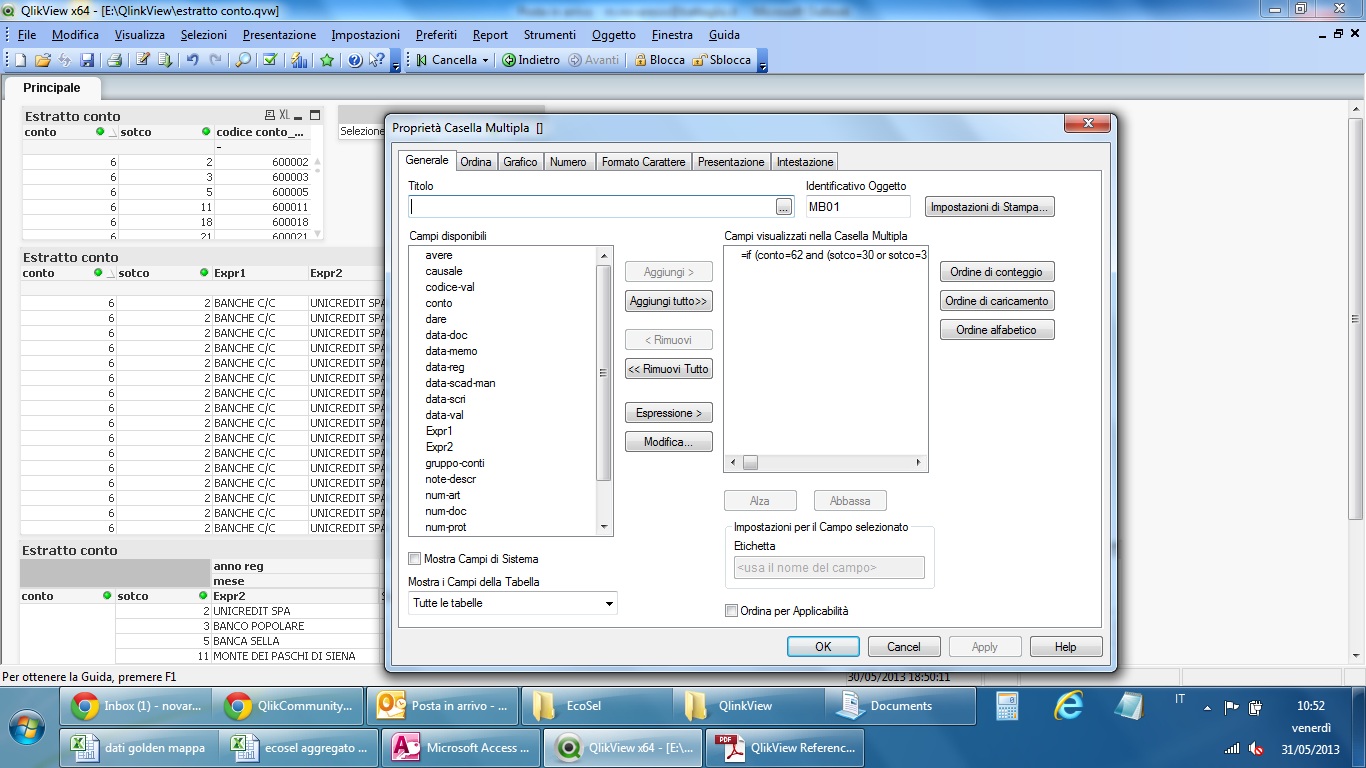Open the Cancella dropdown arrow

486,60
